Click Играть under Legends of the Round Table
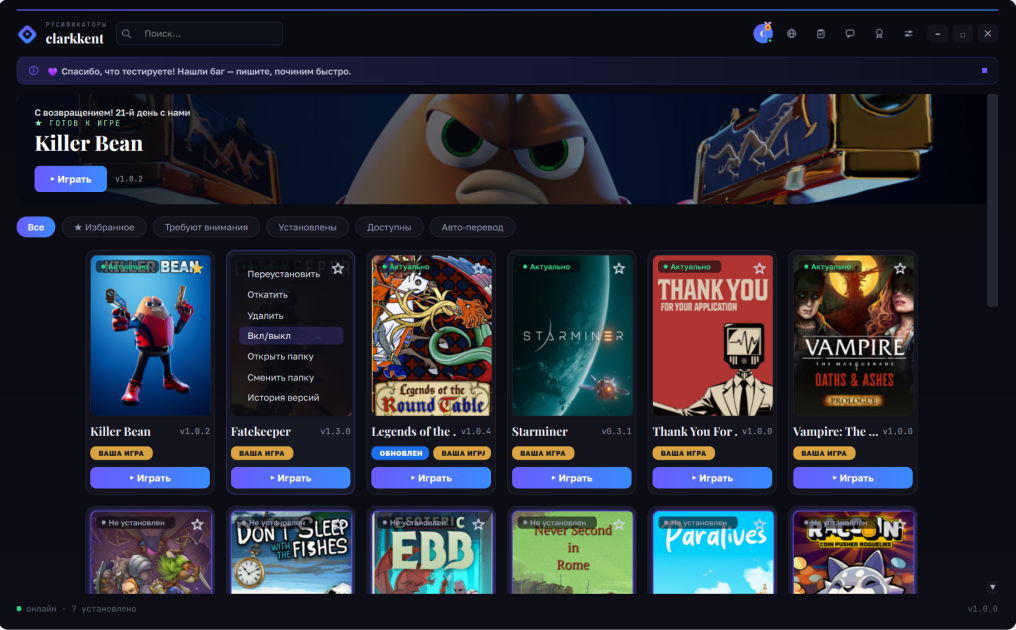 point(431,478)
